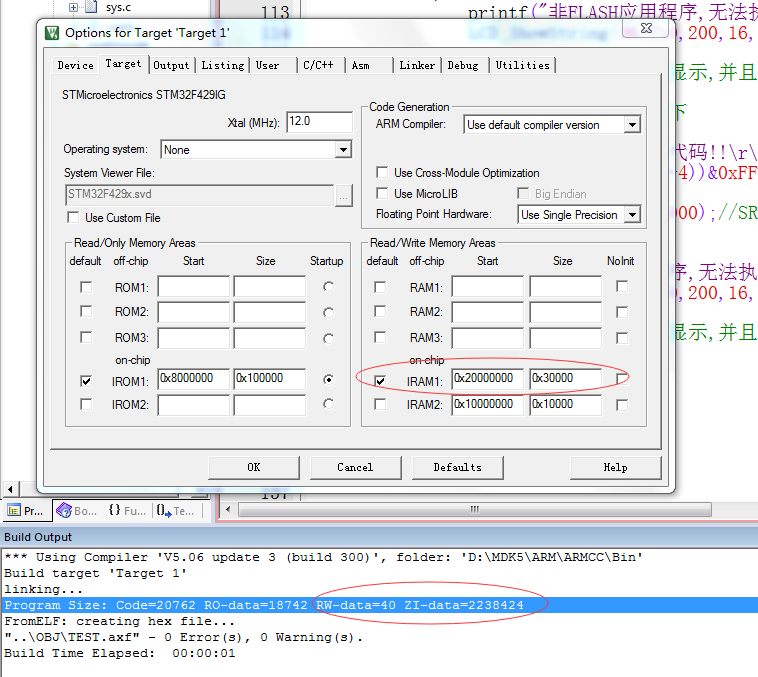This screenshot has width=758, height=677.
Task: Toggle the ROM2 default checkbox
Action: 86,311
